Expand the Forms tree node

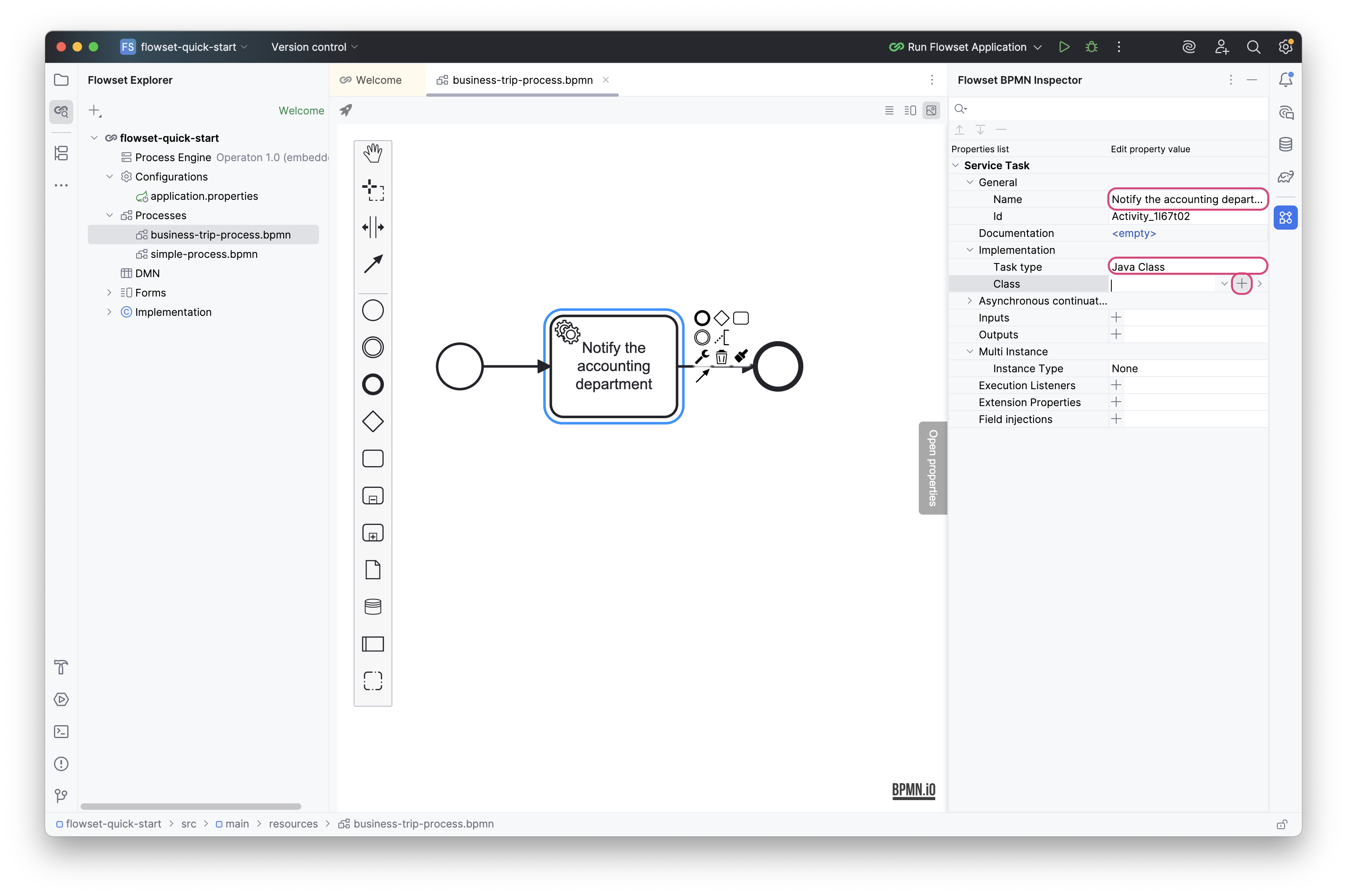click(109, 292)
